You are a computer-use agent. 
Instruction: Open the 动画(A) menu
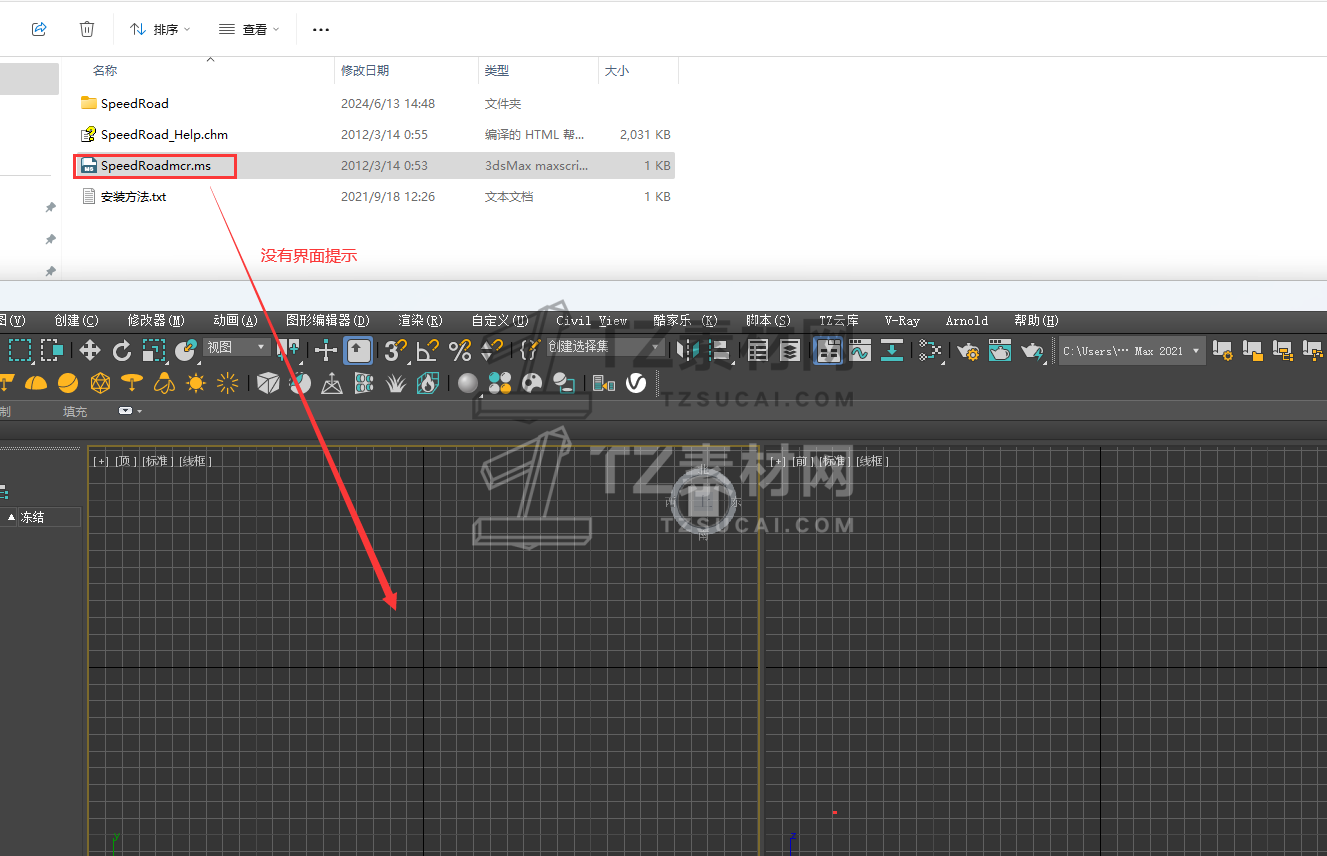235,321
